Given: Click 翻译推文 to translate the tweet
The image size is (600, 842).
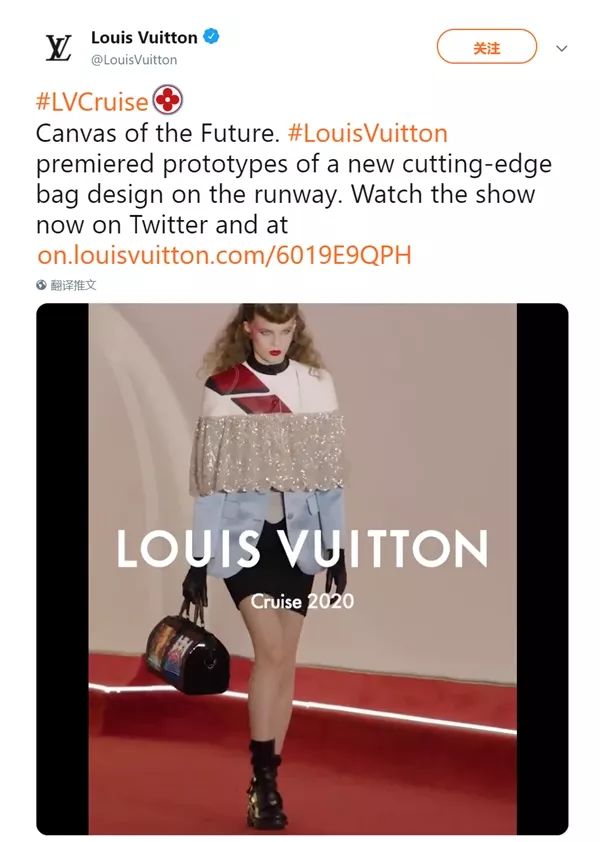Looking at the screenshot, I should coord(73,285).
